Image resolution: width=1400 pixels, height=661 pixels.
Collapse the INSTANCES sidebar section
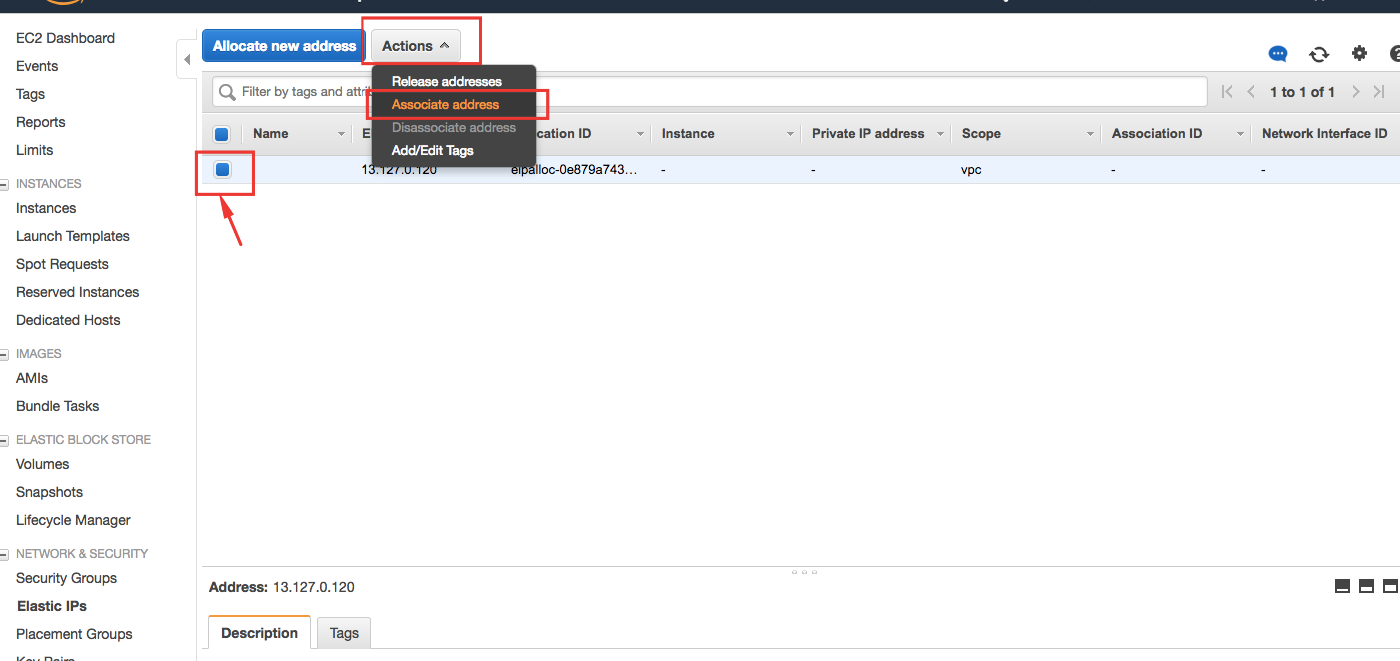tap(4, 184)
